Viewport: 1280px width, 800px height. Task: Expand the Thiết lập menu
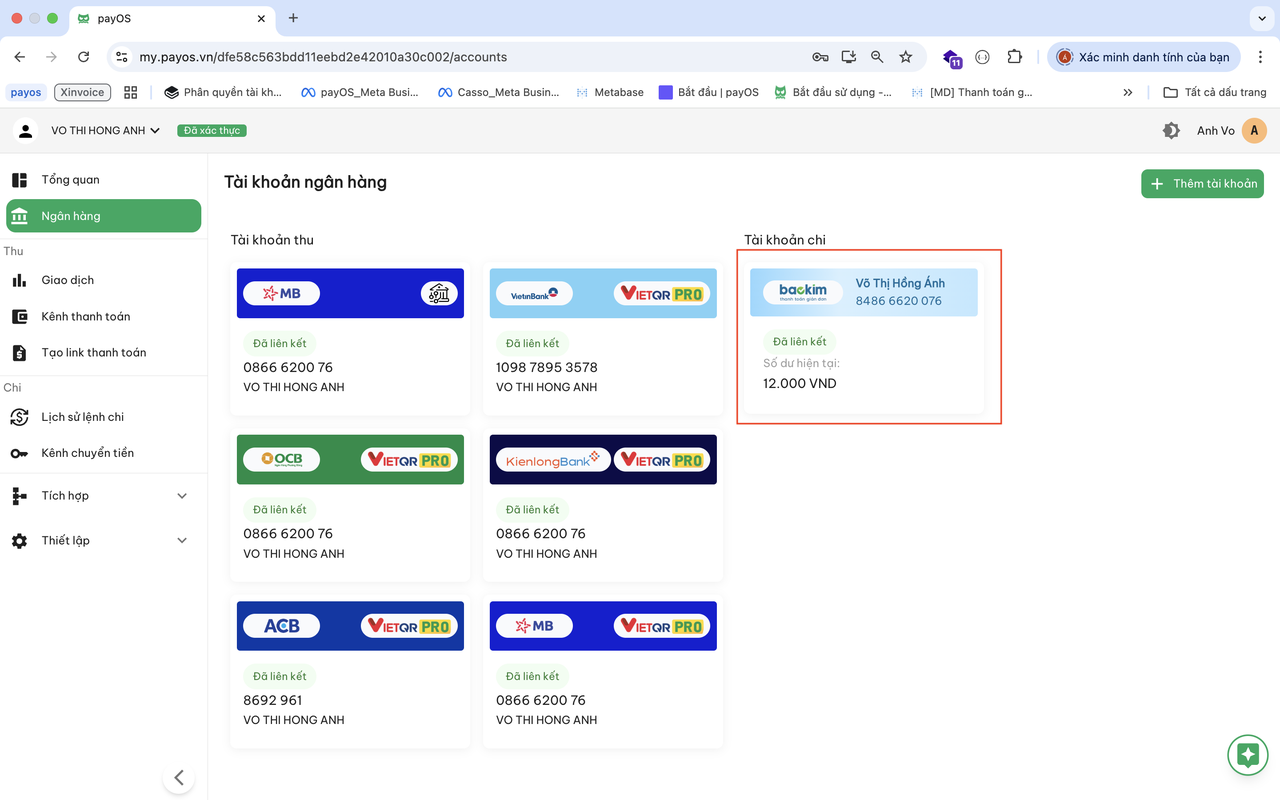coord(181,541)
